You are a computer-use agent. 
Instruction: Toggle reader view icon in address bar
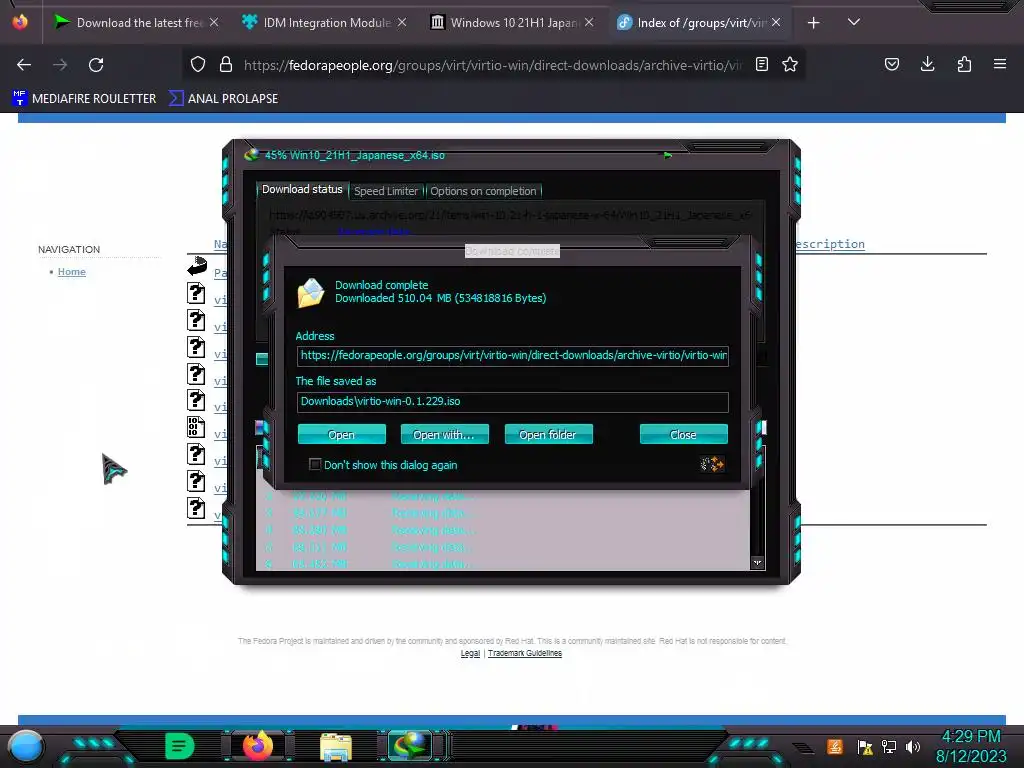click(761, 64)
